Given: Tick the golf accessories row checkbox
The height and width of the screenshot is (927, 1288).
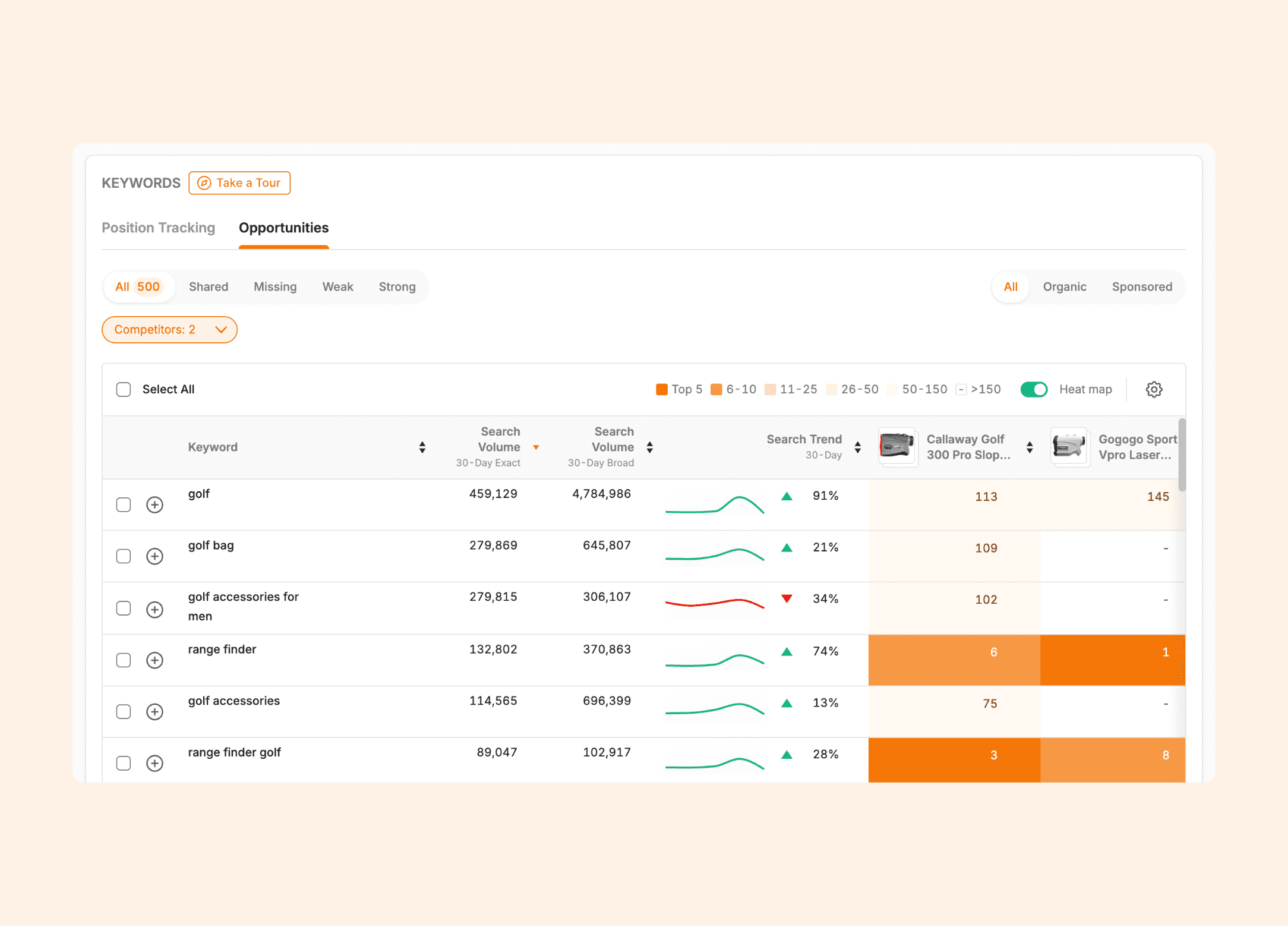Looking at the screenshot, I should tap(124, 712).
